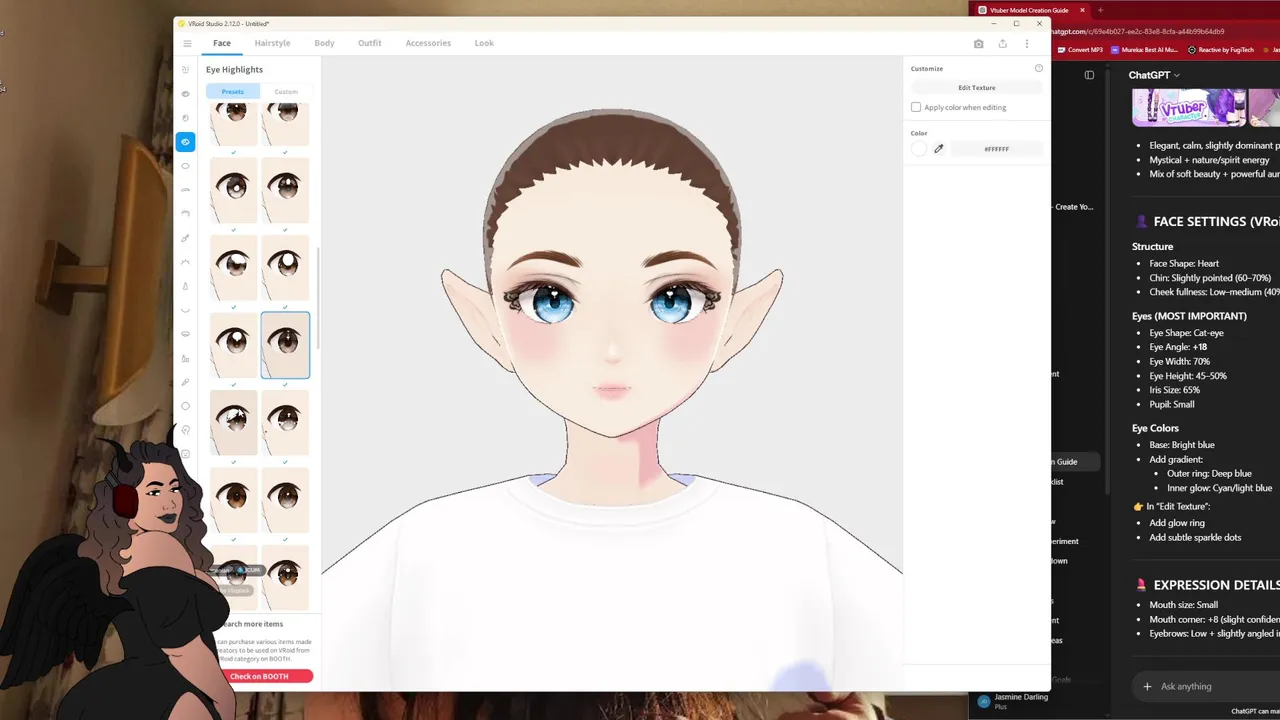The image size is (1280, 720).
Task: Click the plus attach icon in ChatGPT prompt
Action: (1147, 686)
